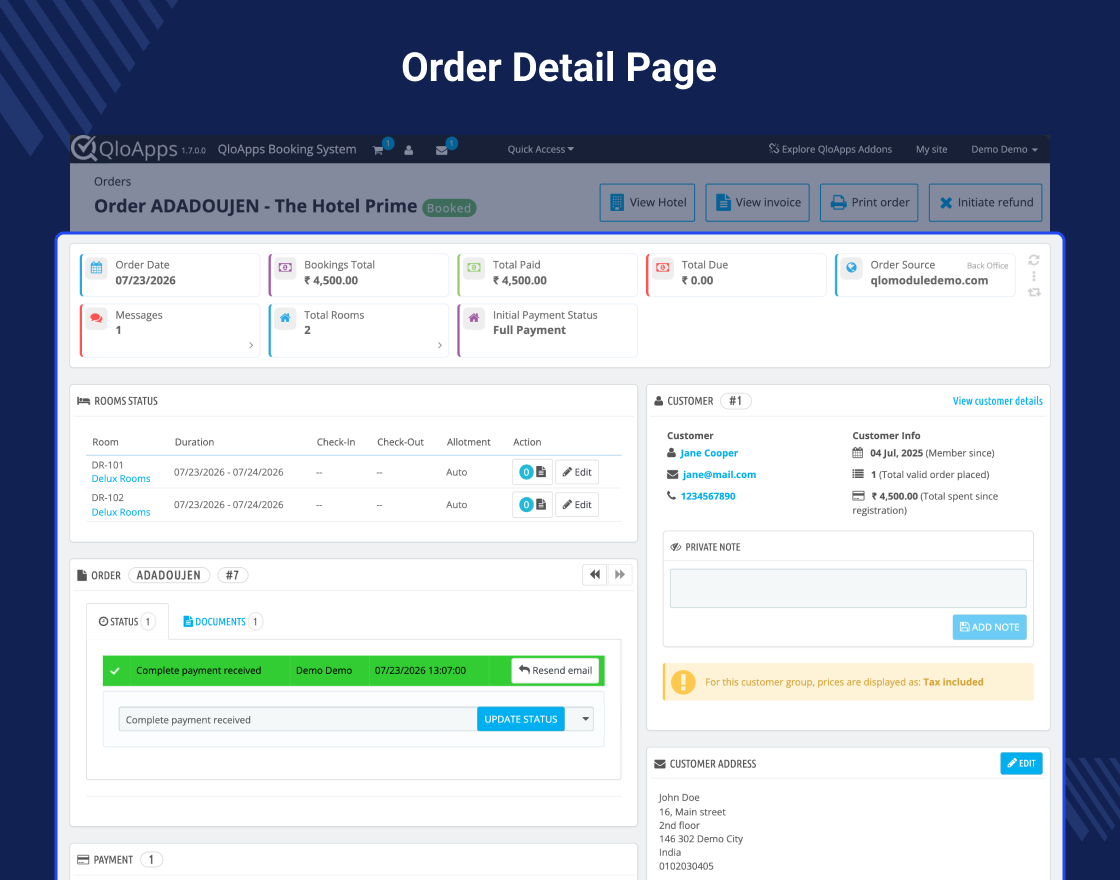Click the Update Status button

521,719
